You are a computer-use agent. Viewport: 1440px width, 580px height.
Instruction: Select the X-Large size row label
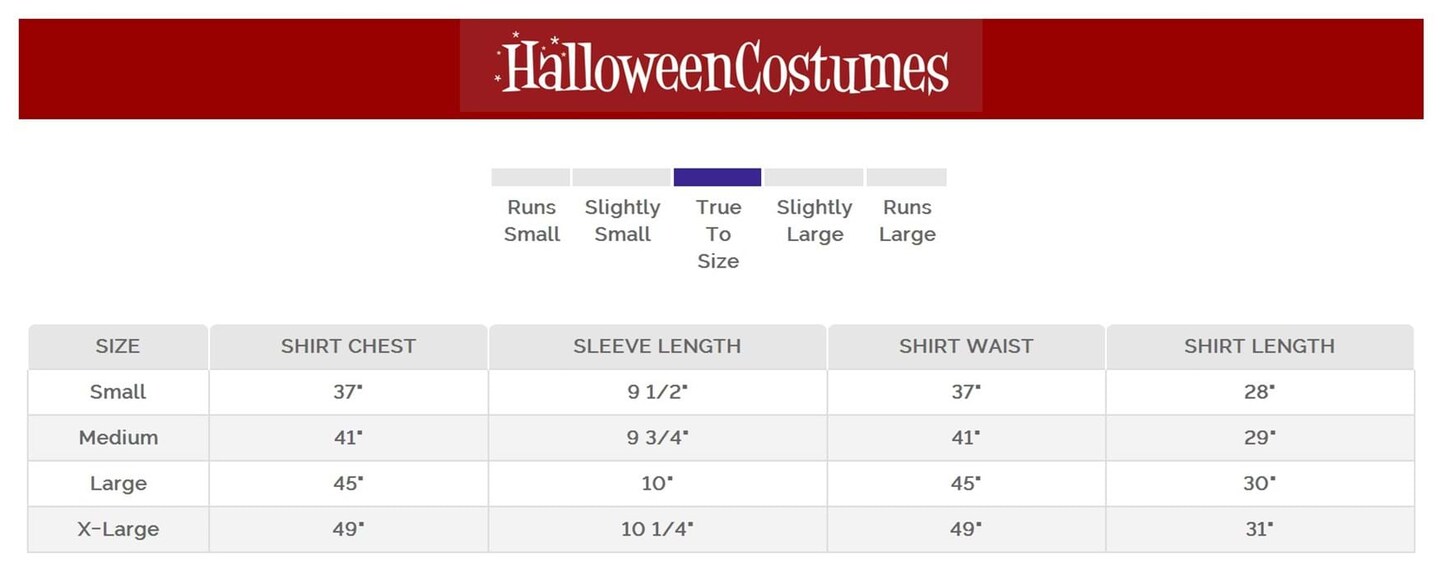(x=118, y=529)
